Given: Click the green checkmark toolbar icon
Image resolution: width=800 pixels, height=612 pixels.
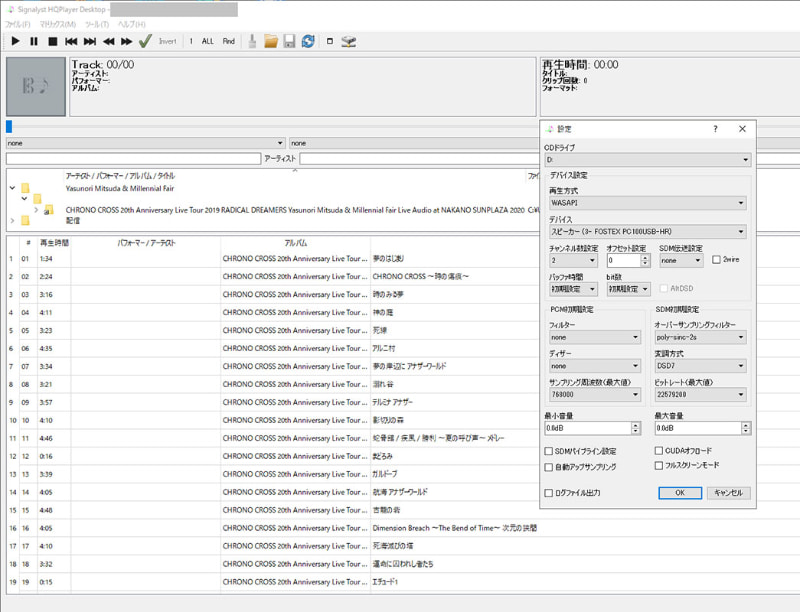Looking at the screenshot, I should point(145,41).
